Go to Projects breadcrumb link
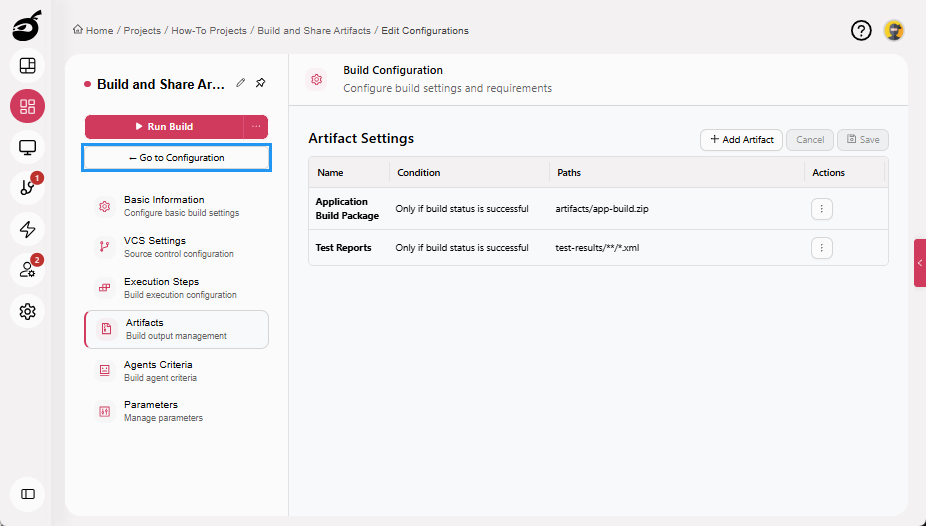This screenshot has width=926, height=526. 142,31
